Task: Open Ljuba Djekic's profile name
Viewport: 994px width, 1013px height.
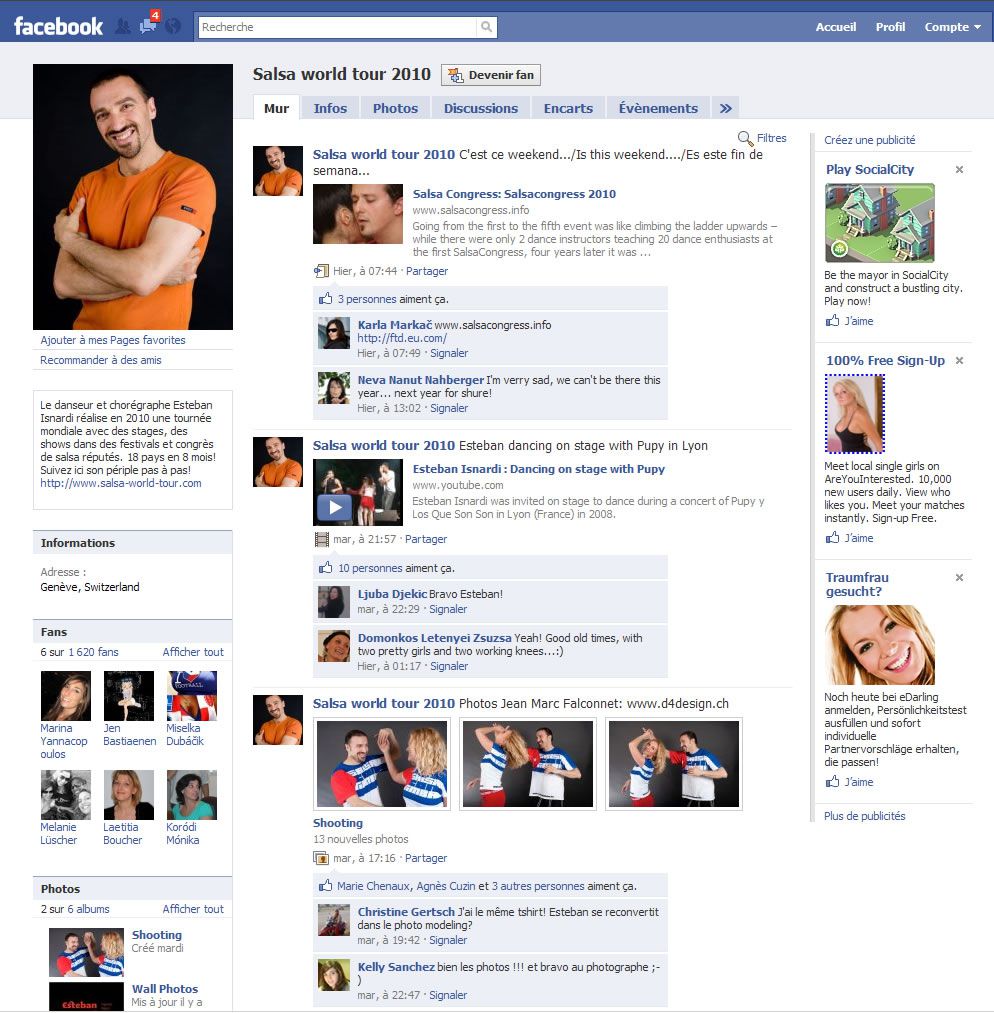Action: pyautogui.click(x=392, y=594)
